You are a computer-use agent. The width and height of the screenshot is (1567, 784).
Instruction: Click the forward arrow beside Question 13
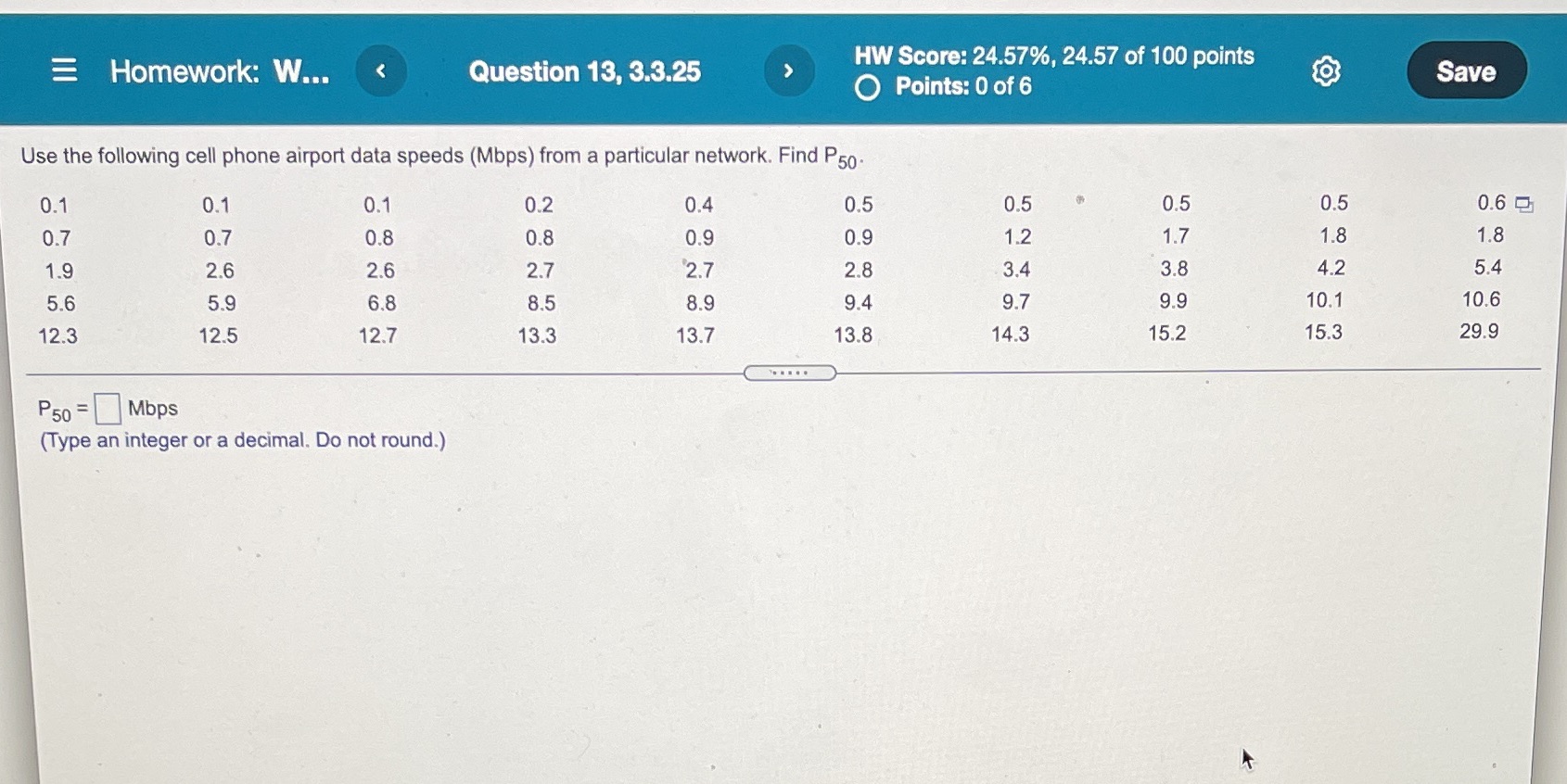coord(787,71)
